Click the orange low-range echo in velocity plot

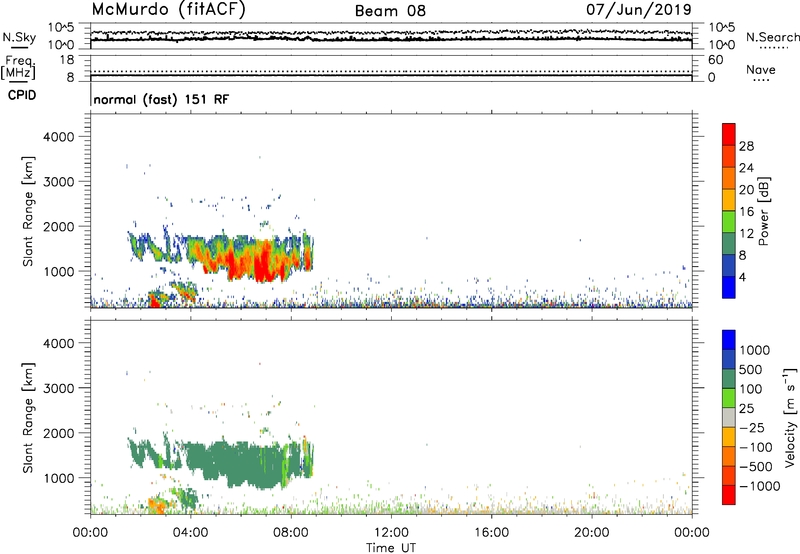click(x=156, y=506)
